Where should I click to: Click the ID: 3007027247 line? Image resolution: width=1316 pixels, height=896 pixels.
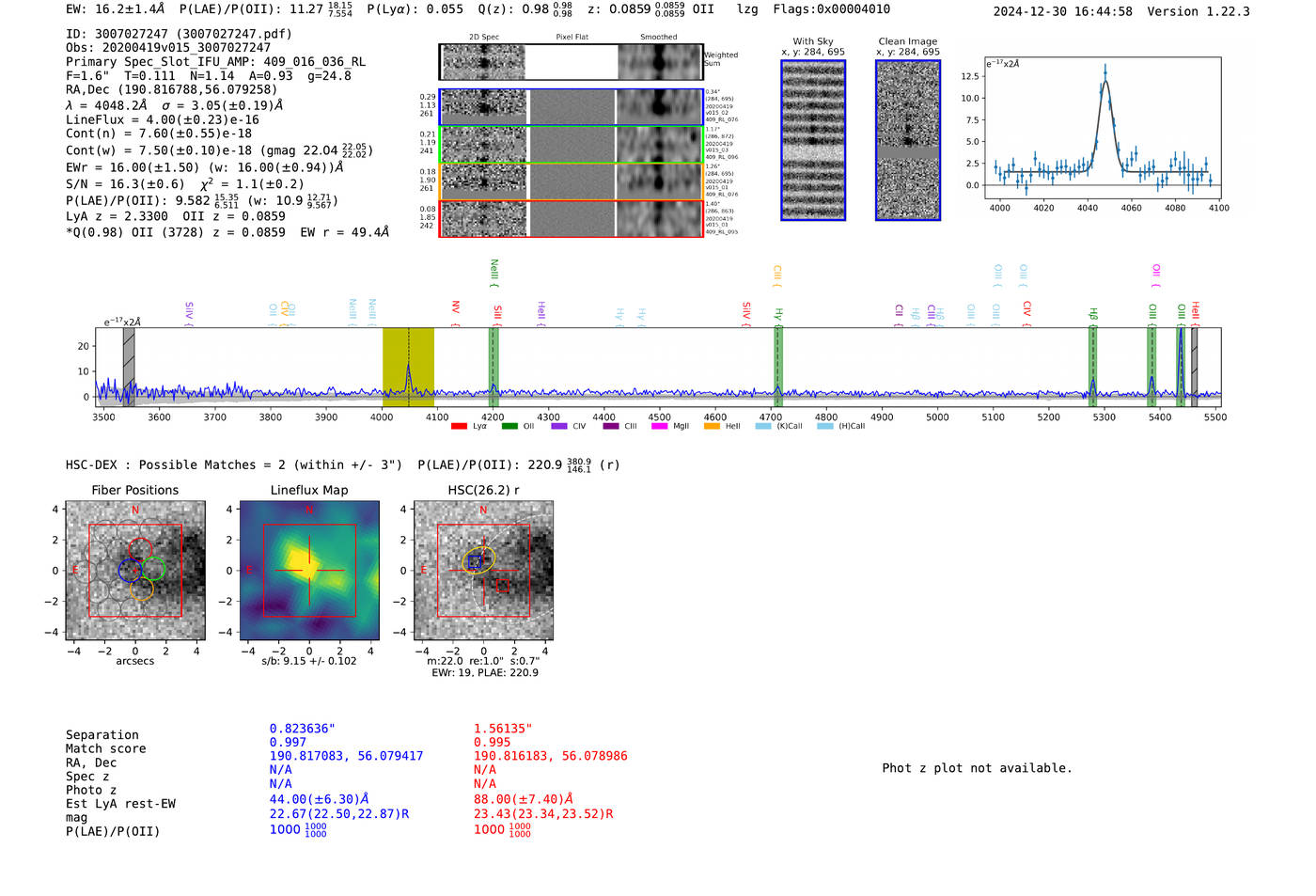pyautogui.click(x=179, y=34)
